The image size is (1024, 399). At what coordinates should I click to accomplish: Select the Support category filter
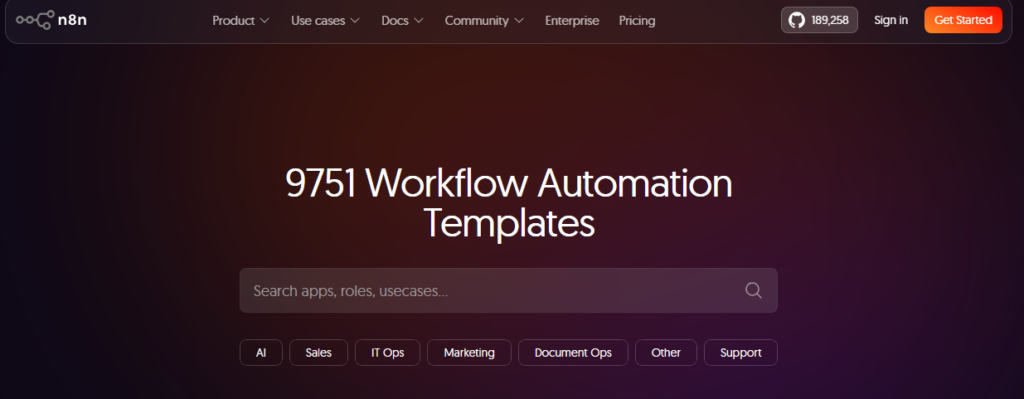[741, 353]
